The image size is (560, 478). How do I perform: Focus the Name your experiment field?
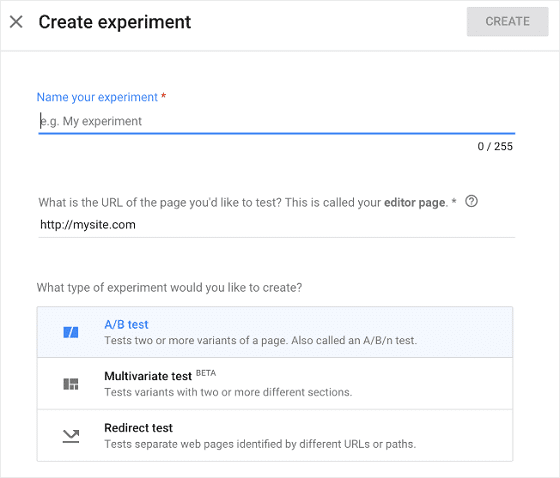[x=276, y=121]
